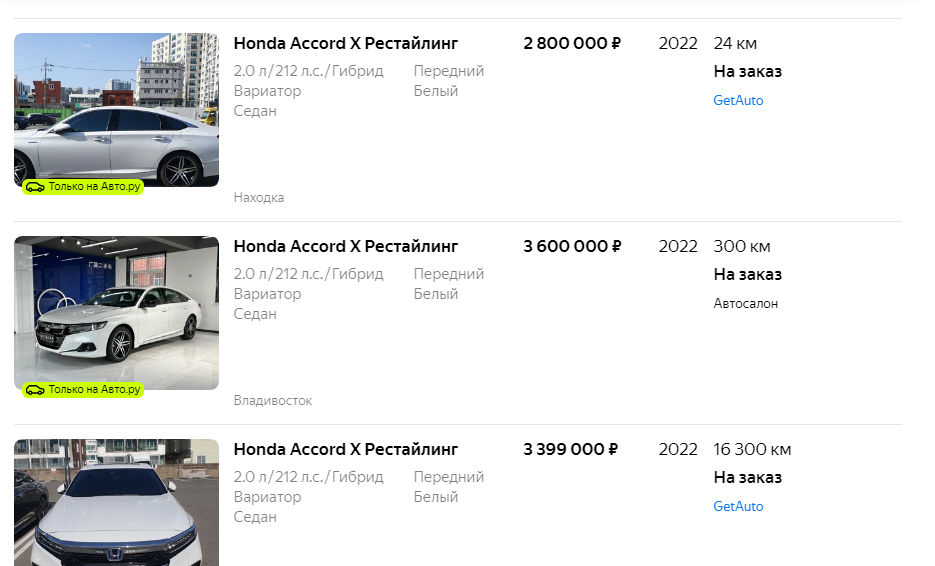
Task: Click the 3 399 000 ₽ price
Action: pos(570,450)
